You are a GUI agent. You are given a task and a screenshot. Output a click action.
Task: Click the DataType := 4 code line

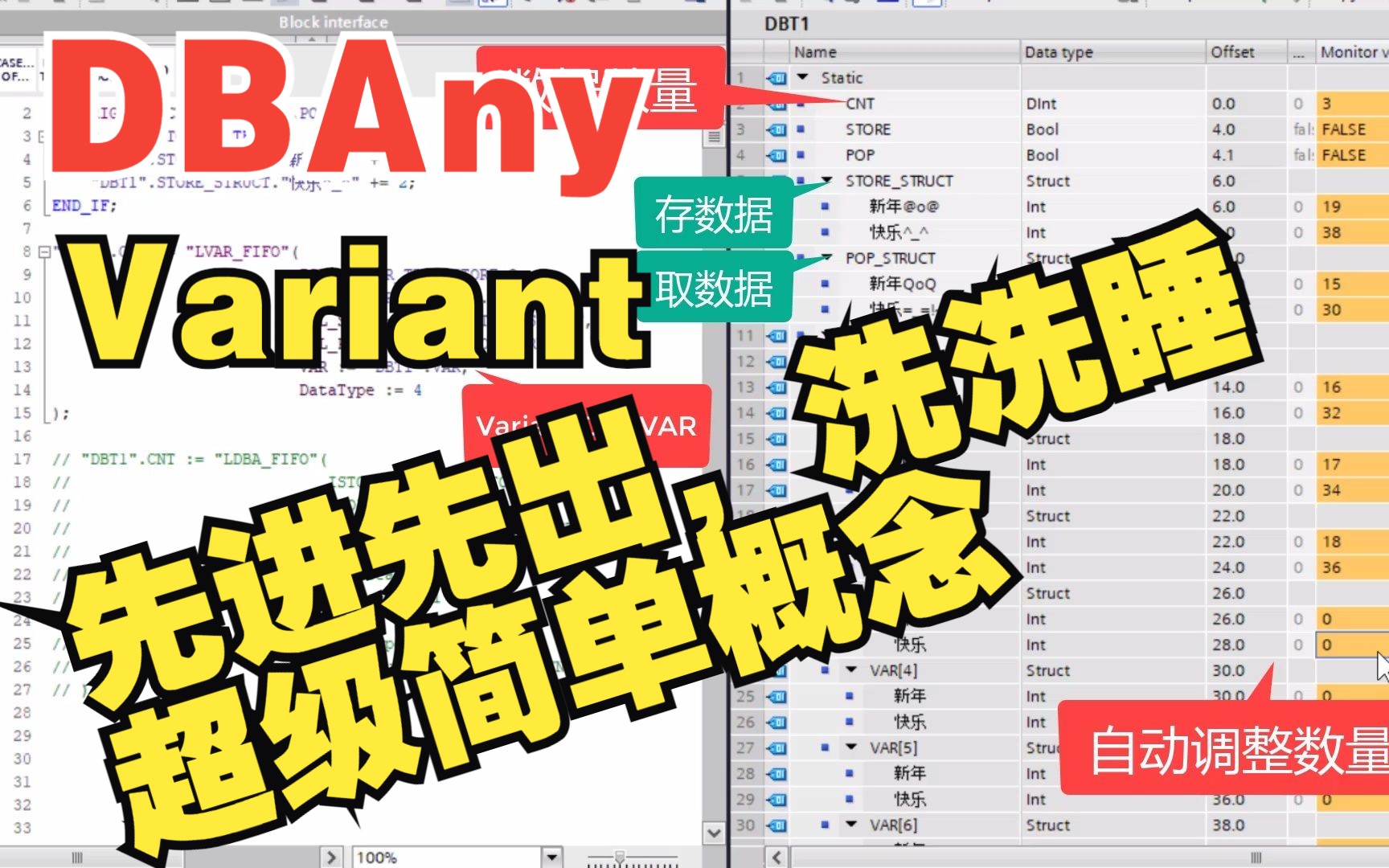pyautogui.click(x=360, y=390)
